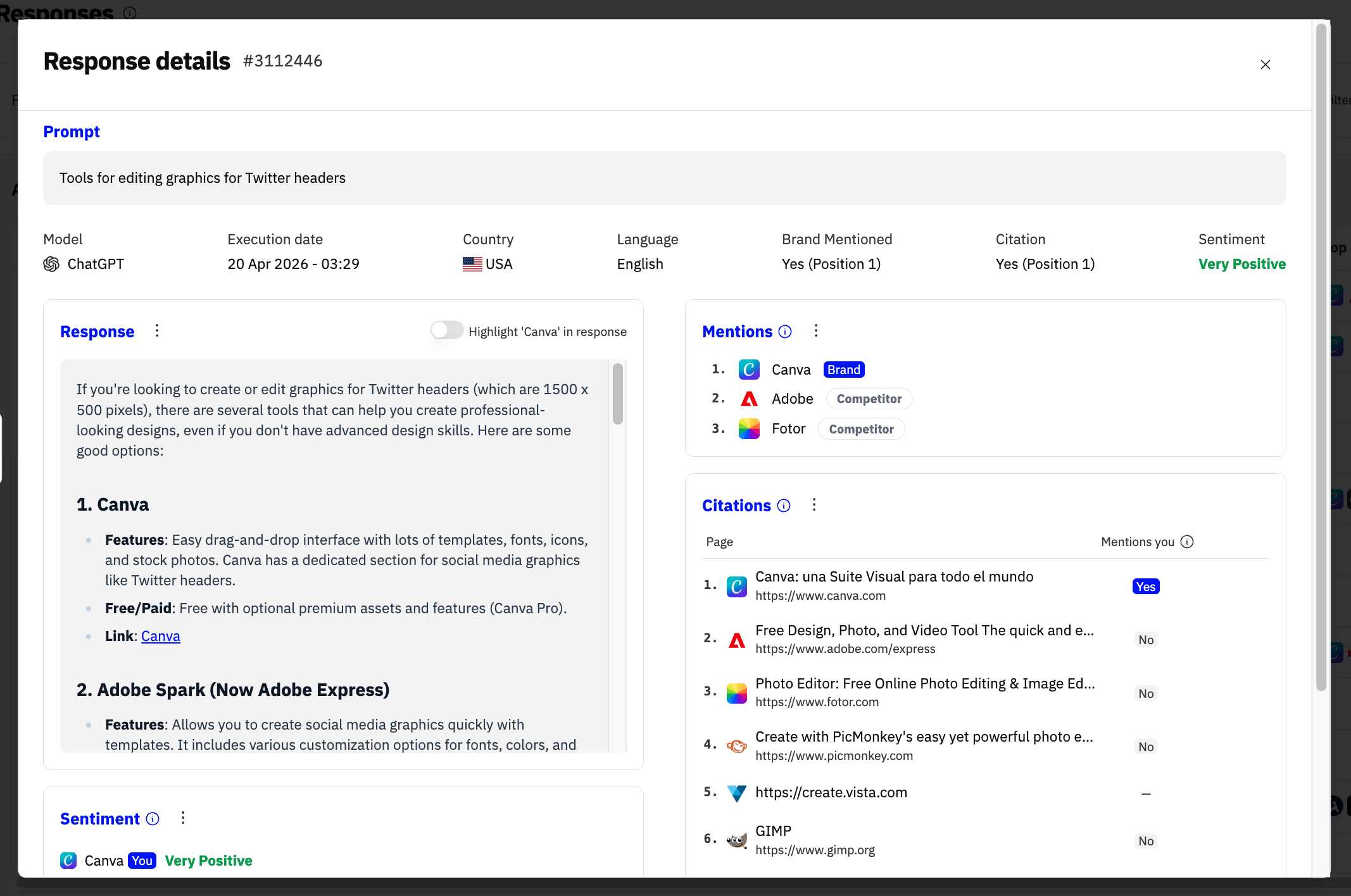Open the Adobe Express citation page
This screenshot has width=1351, height=896.
(924, 630)
